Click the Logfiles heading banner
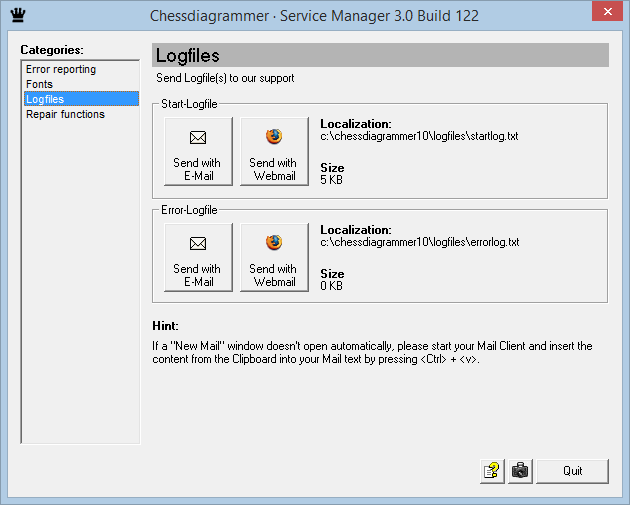This screenshot has height=505, width=630. pyautogui.click(x=380, y=55)
